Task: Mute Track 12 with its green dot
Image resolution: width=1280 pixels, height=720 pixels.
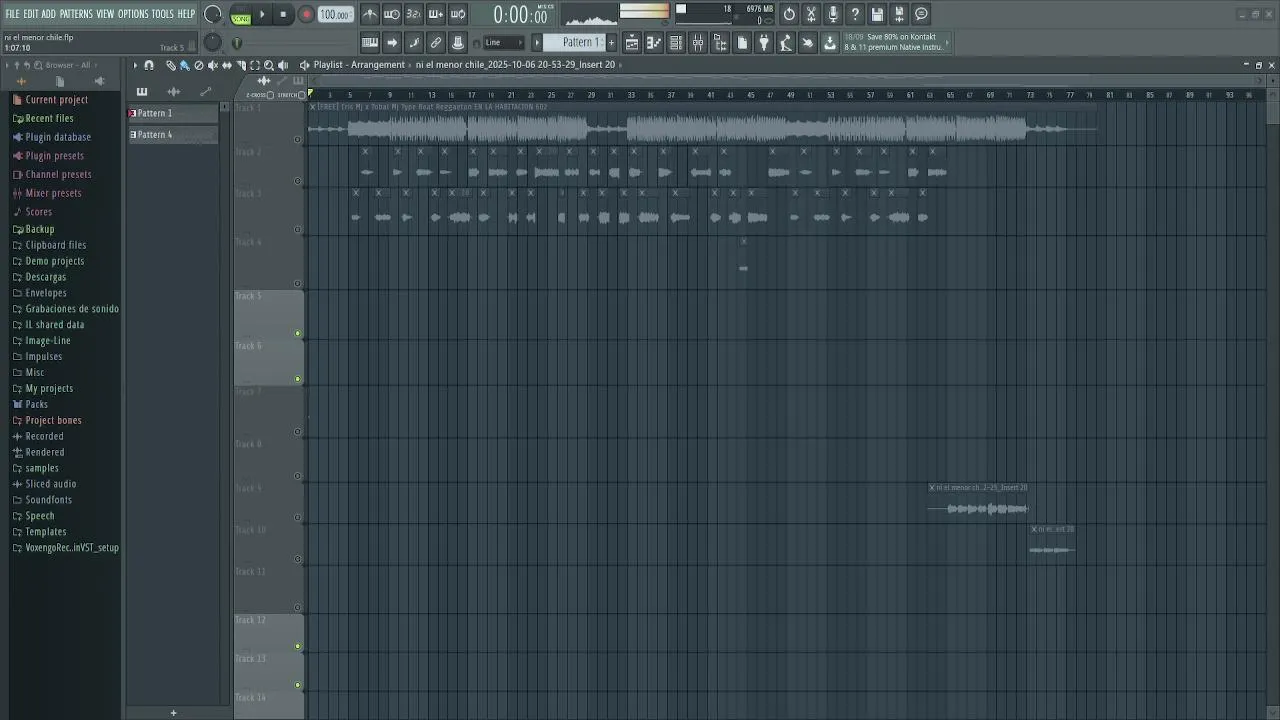Action: tap(297, 646)
